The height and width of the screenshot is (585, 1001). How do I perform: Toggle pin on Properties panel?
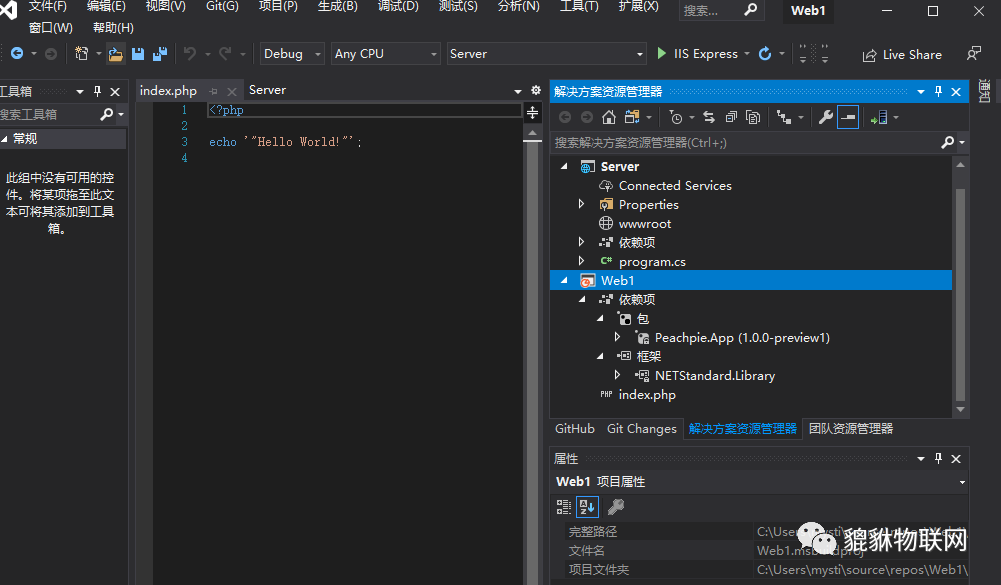(x=938, y=459)
